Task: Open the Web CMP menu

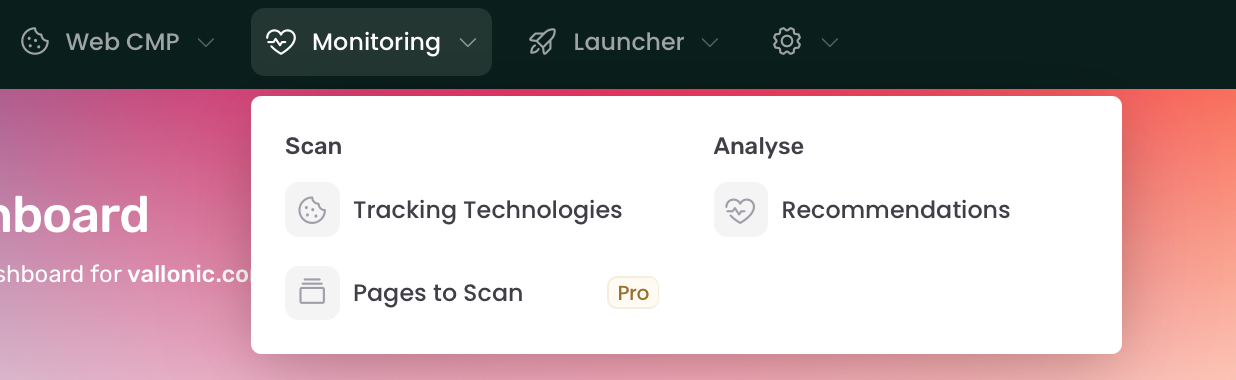Action: (122, 42)
